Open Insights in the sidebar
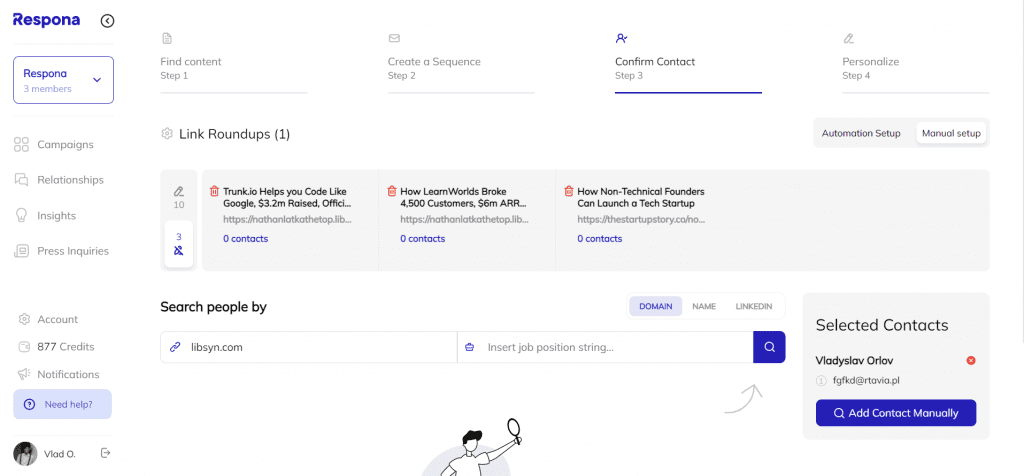 click(x=44, y=215)
